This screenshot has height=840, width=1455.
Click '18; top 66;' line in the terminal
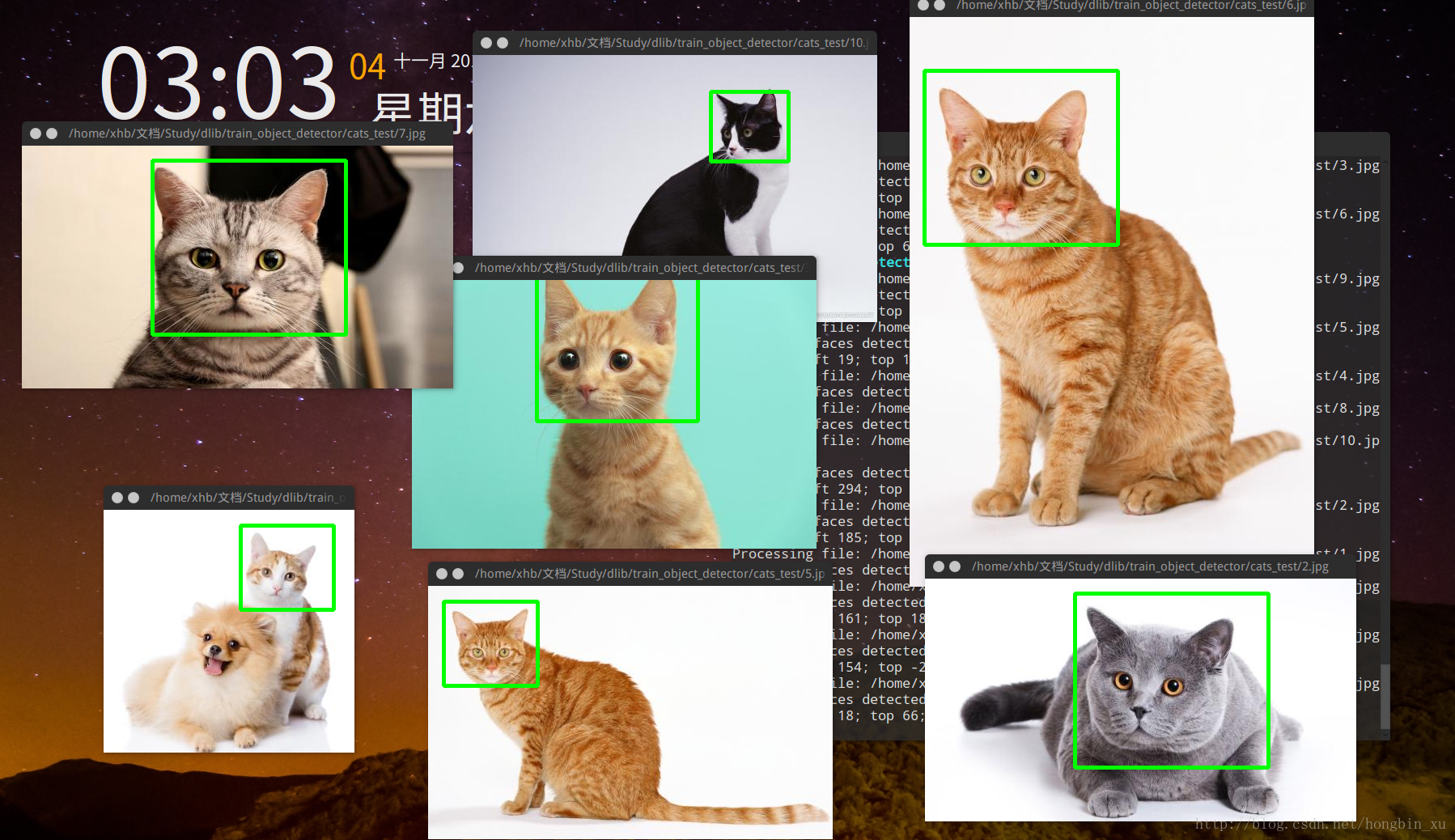click(x=880, y=716)
